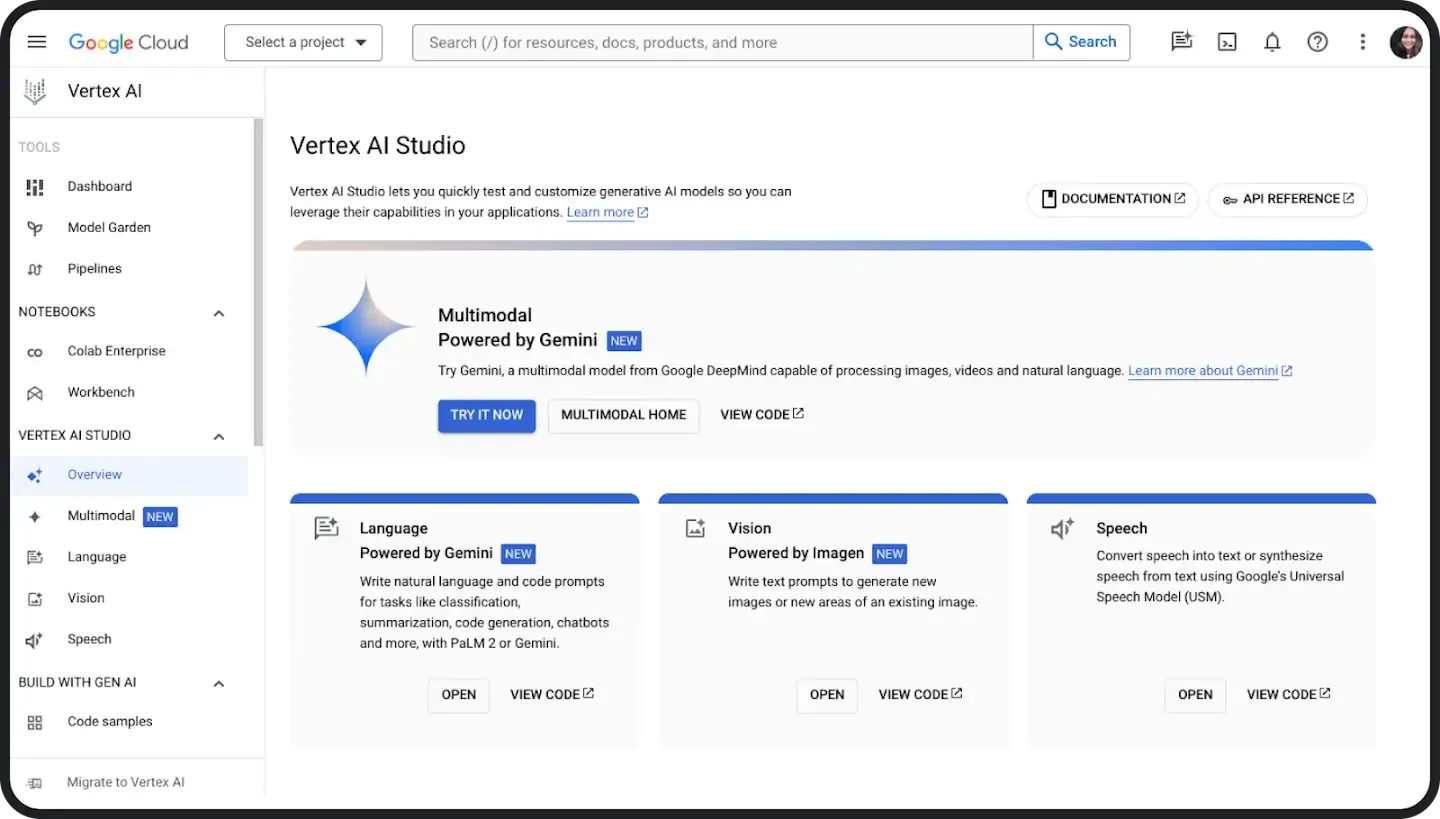Select Colab Enterprise under Notebooks
Screen dimensions: 1440x819
pos(116,351)
